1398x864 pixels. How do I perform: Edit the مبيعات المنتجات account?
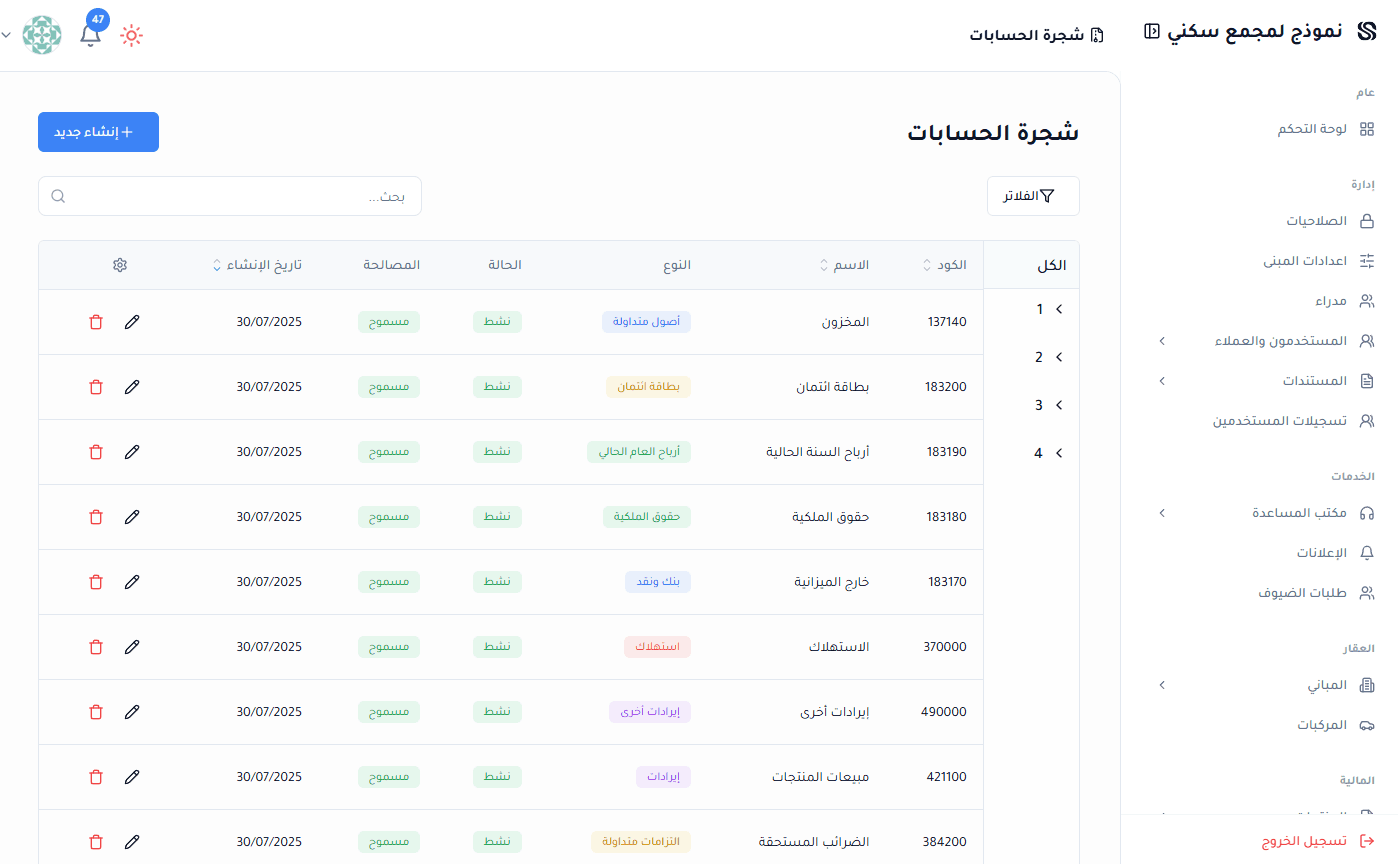[x=132, y=777]
